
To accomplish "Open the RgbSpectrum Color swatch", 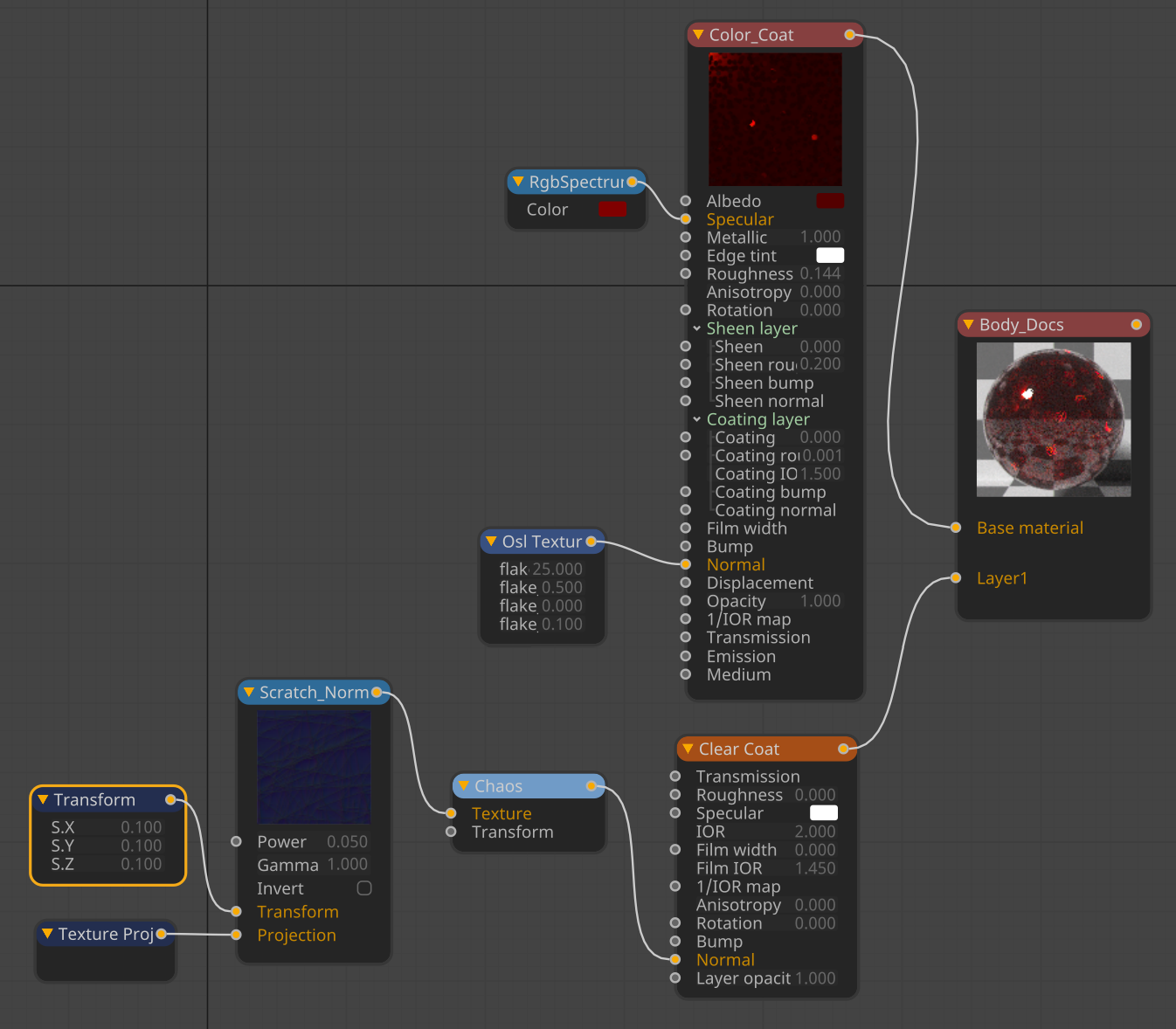I will 612,210.
